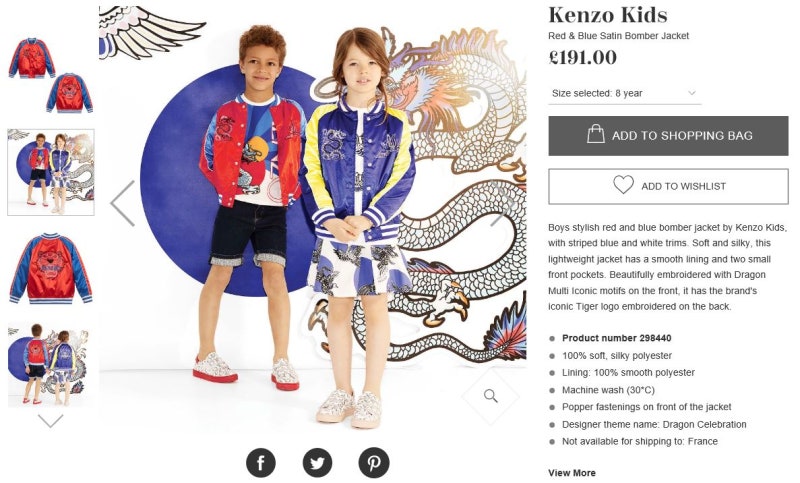Share product on Twitter
Image resolution: width=800 pixels, height=483 pixels.
click(317, 462)
